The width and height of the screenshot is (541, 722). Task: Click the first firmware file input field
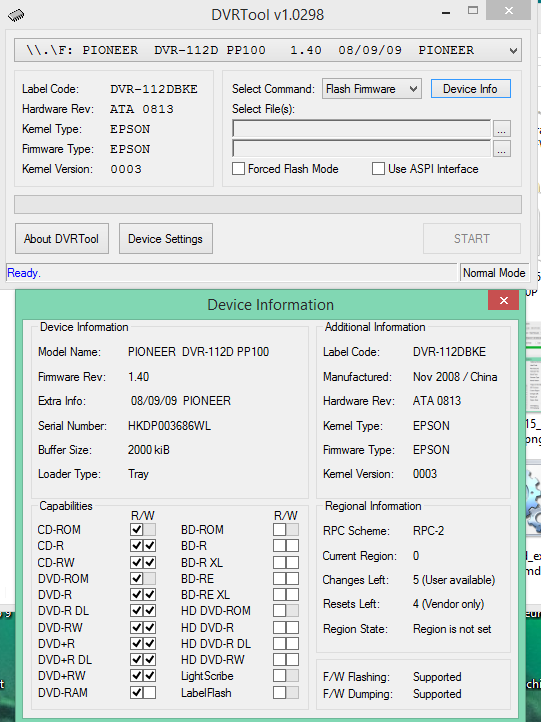click(x=361, y=129)
